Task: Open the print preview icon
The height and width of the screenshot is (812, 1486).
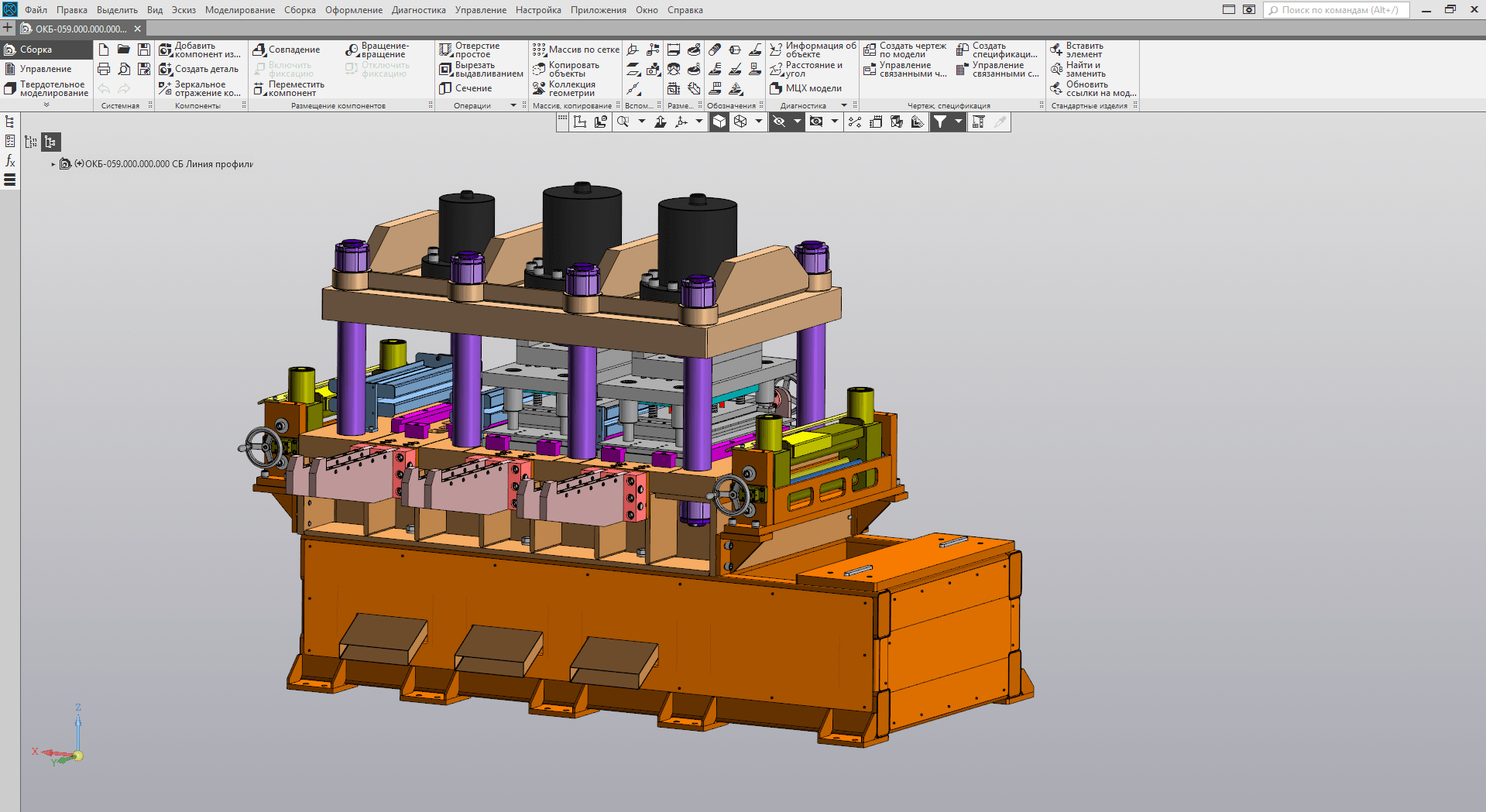Action: coord(124,69)
